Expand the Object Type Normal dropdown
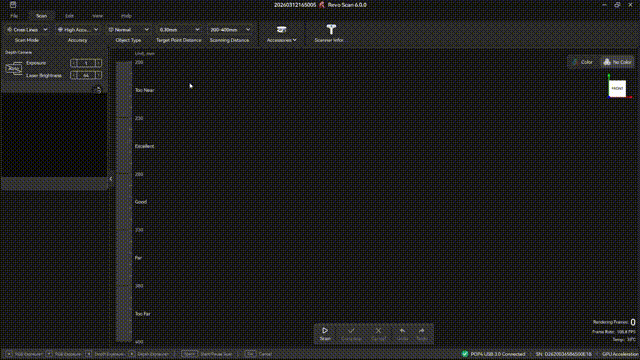Image resolution: width=640 pixels, height=360 pixels. pos(128,30)
